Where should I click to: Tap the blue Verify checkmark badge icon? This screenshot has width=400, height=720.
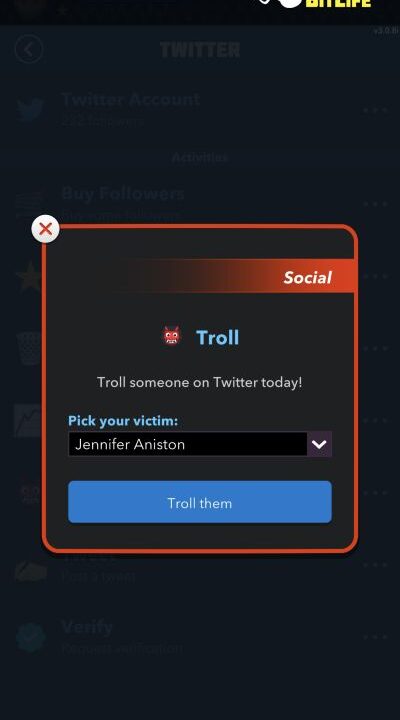click(x=31, y=637)
